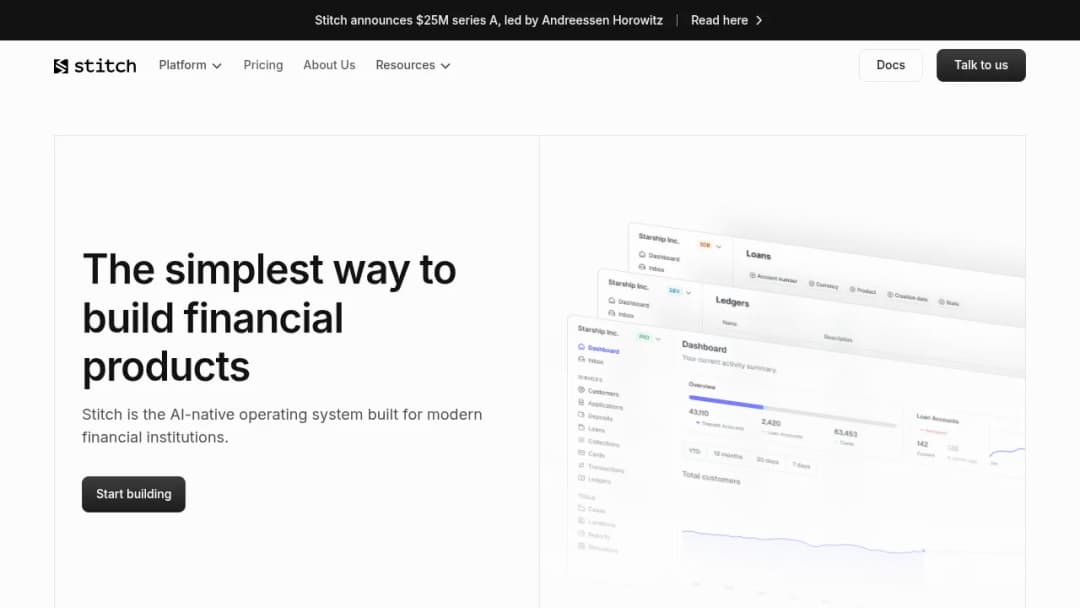Click the purple Overview progress bar

click(x=726, y=402)
